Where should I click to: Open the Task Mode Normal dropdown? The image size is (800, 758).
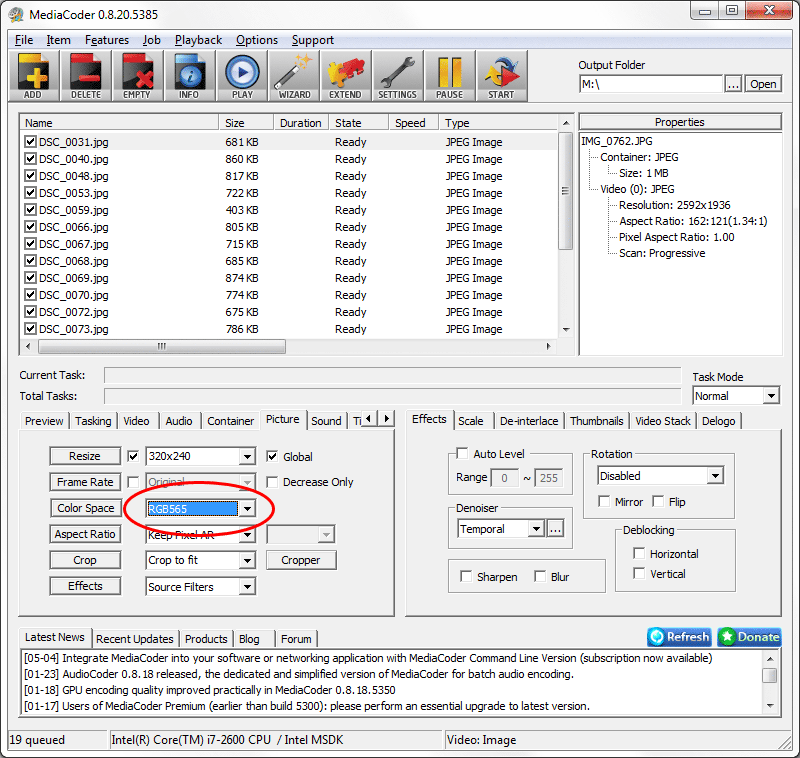coord(771,395)
